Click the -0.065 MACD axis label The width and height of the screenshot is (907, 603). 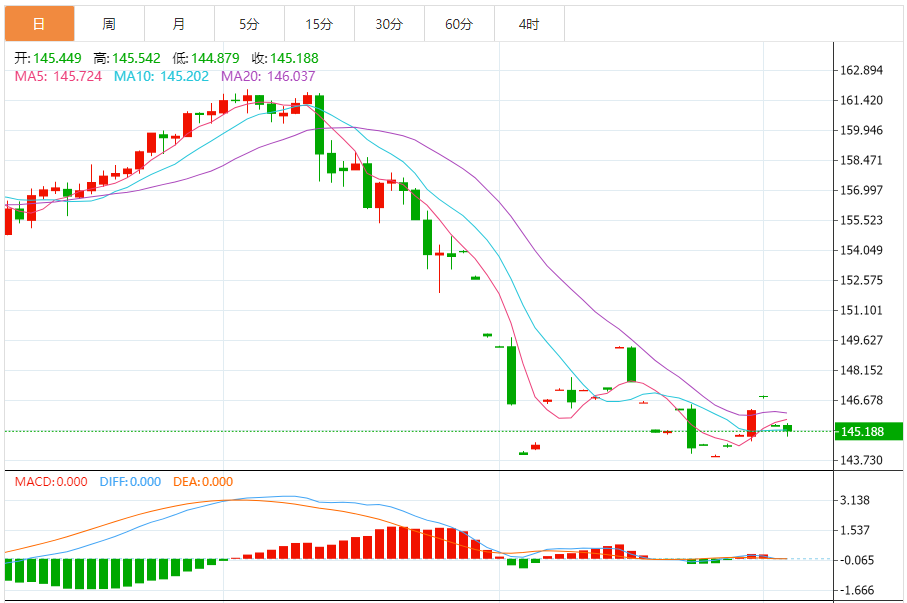(855, 560)
